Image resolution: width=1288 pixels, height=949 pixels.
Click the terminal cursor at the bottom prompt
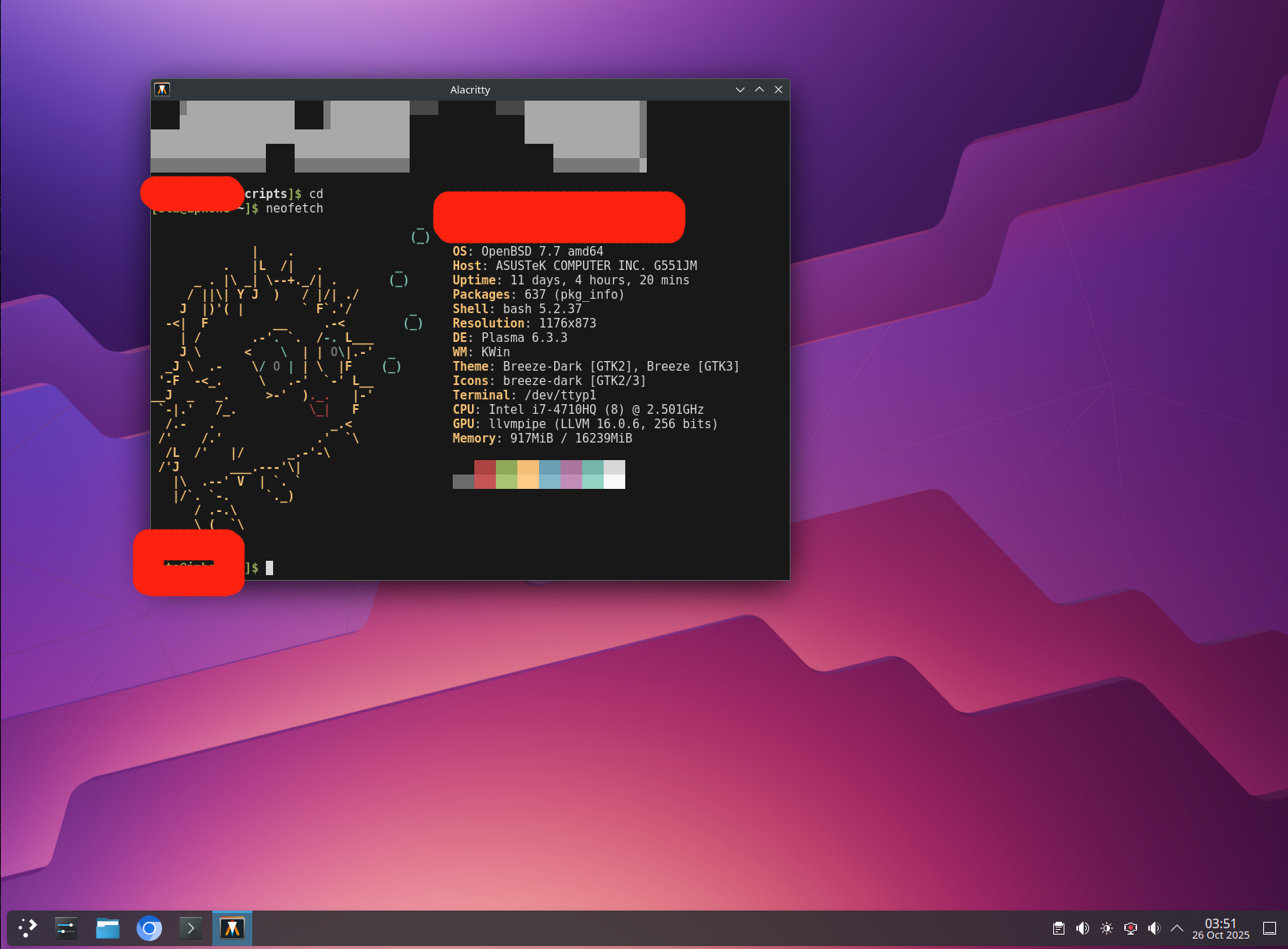coord(270,568)
